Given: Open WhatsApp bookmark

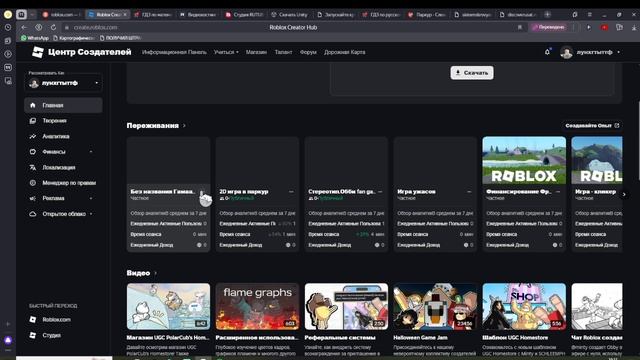Looking at the screenshot, I should click(35, 38).
